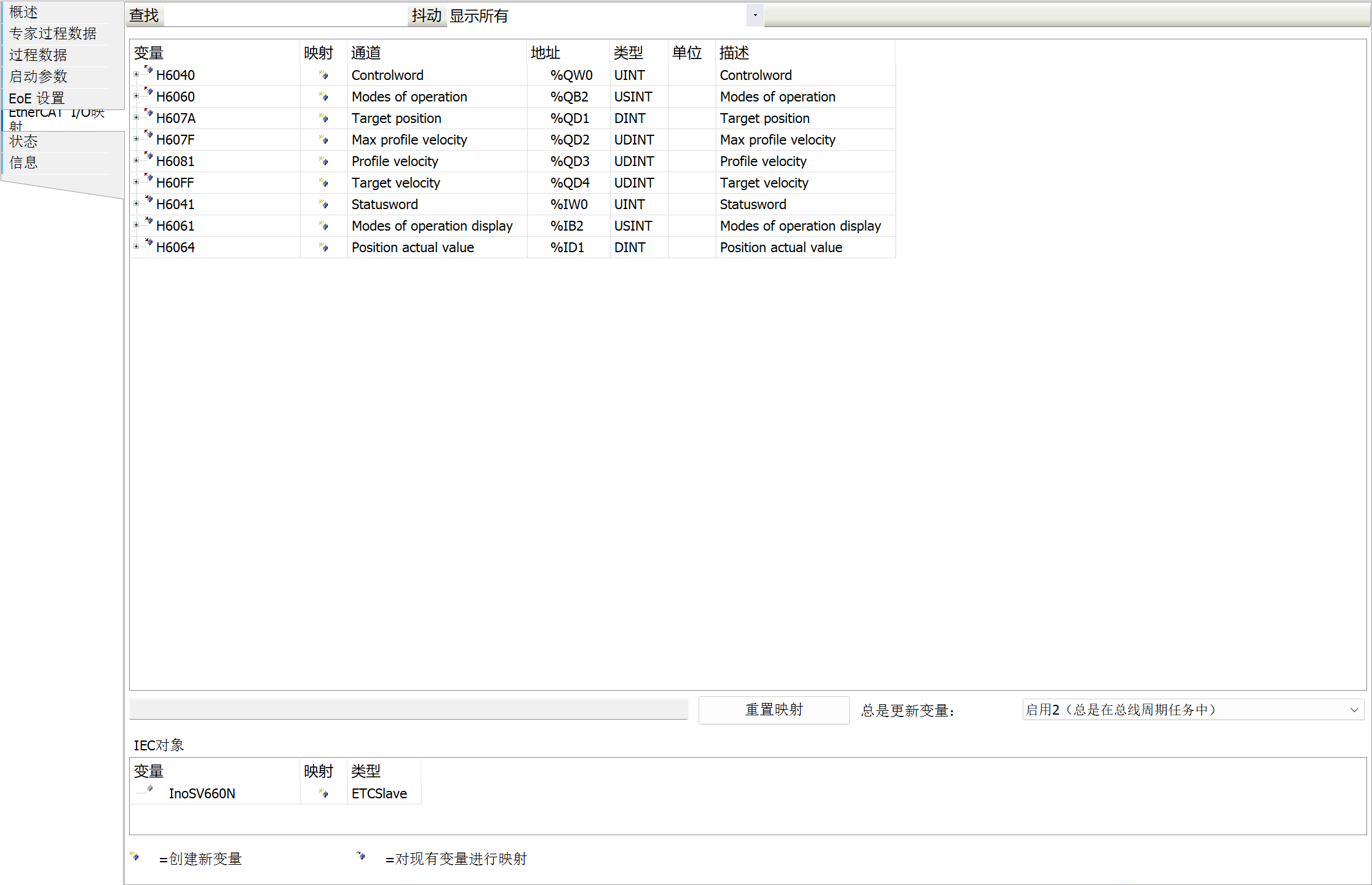Screen dimensions: 1372x885
Task: Click the mapping icon in the H607F row
Action: point(323,140)
